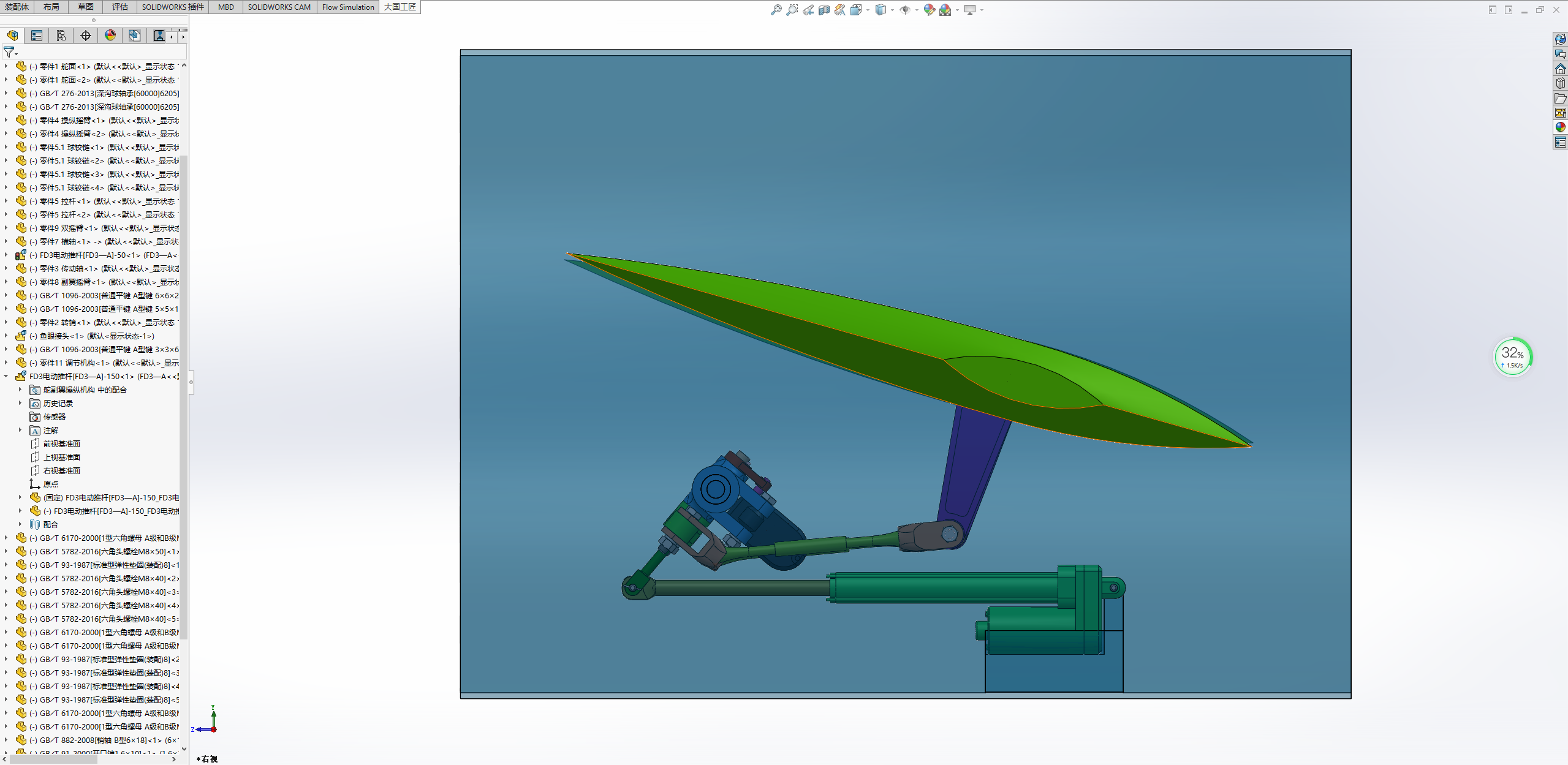This screenshot has width=1568, height=765.
Task: Open SOLIDWORKS Resources home icon in task pane
Action: (x=1560, y=69)
